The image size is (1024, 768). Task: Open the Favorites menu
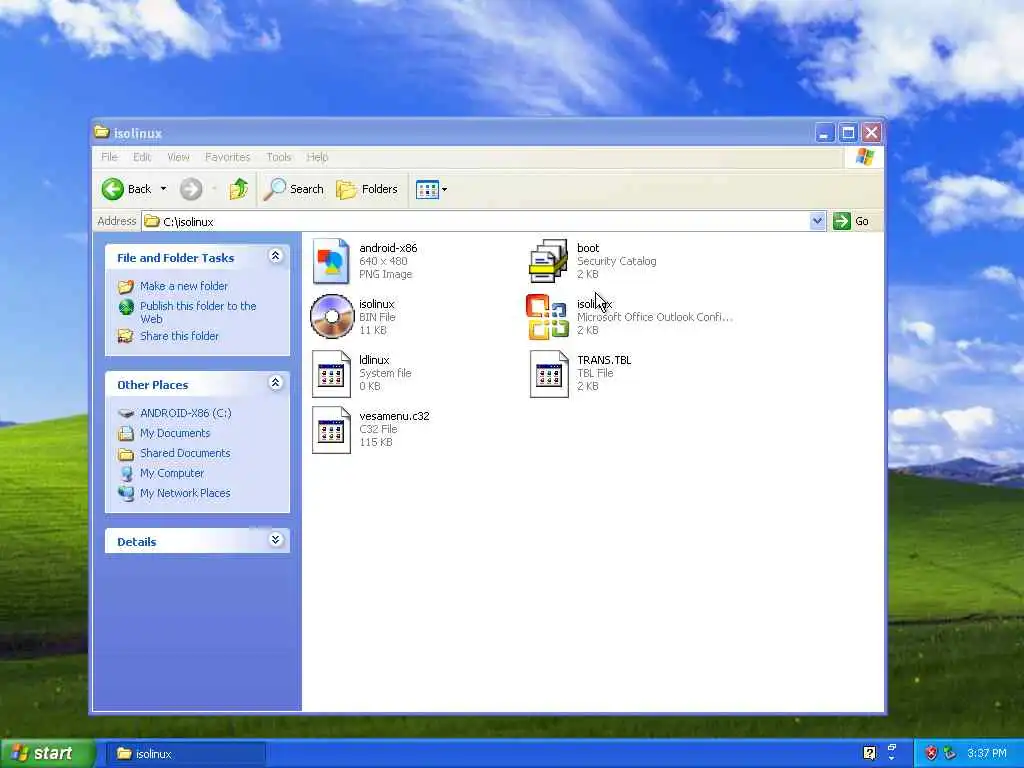point(227,157)
